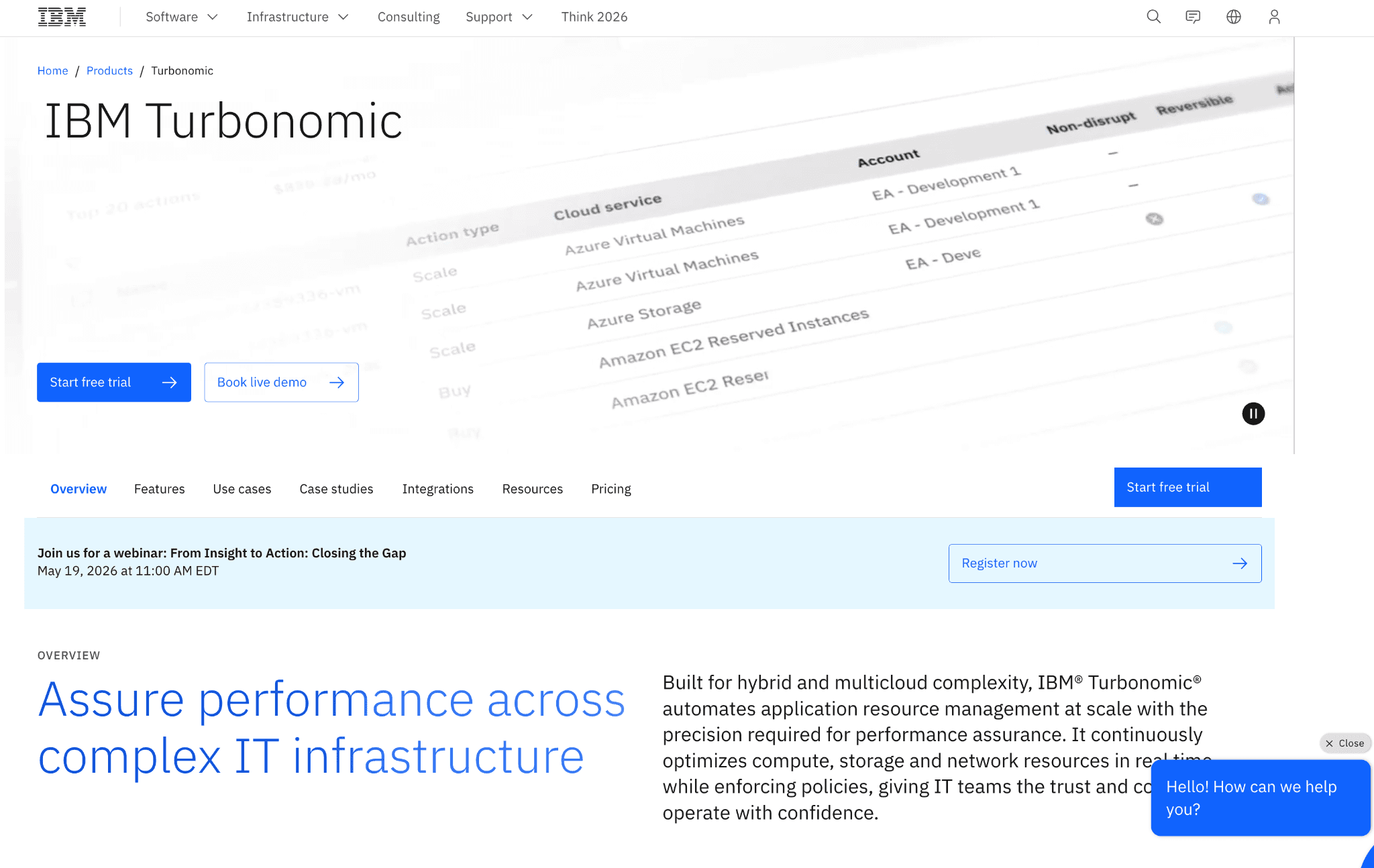Image resolution: width=1374 pixels, height=868 pixels.
Task: Expand the Infrastructure menu
Action: [297, 17]
